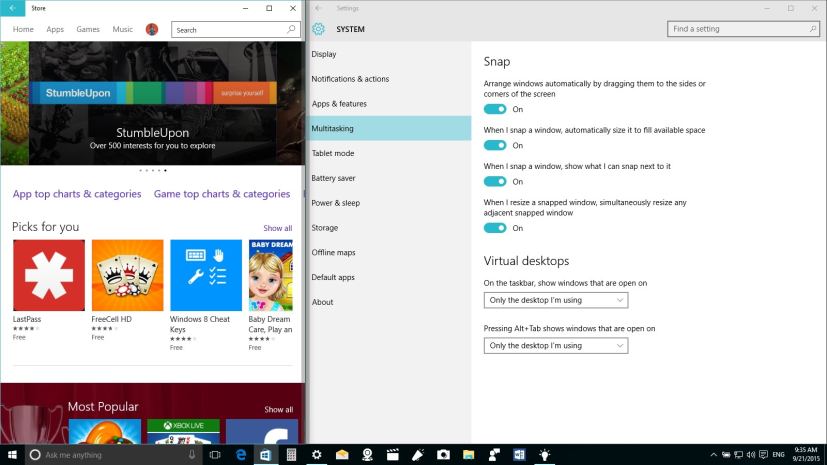Select Battery saver in sidebar

tap(390, 178)
